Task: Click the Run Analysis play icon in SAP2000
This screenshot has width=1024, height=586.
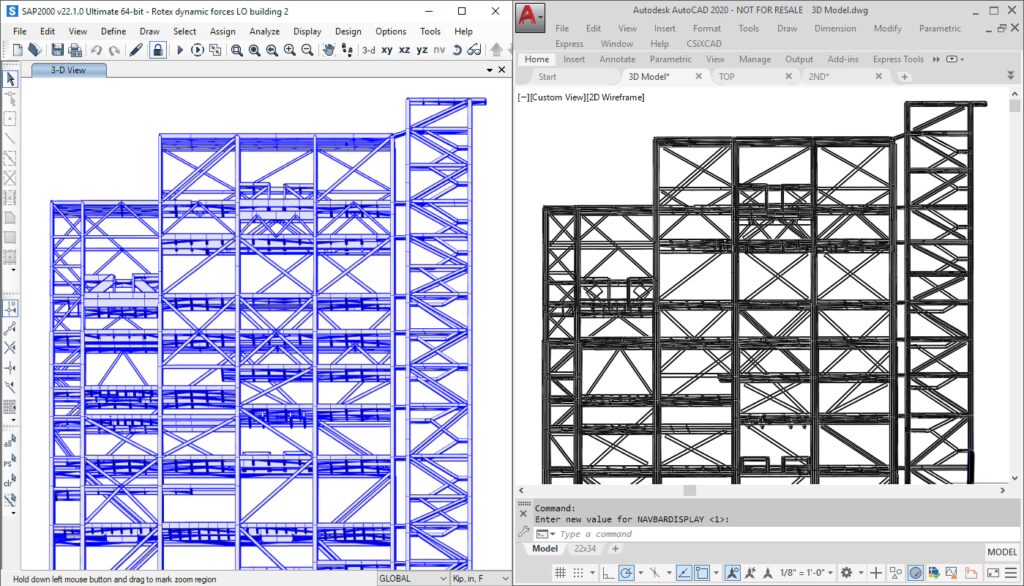Action: (180, 50)
